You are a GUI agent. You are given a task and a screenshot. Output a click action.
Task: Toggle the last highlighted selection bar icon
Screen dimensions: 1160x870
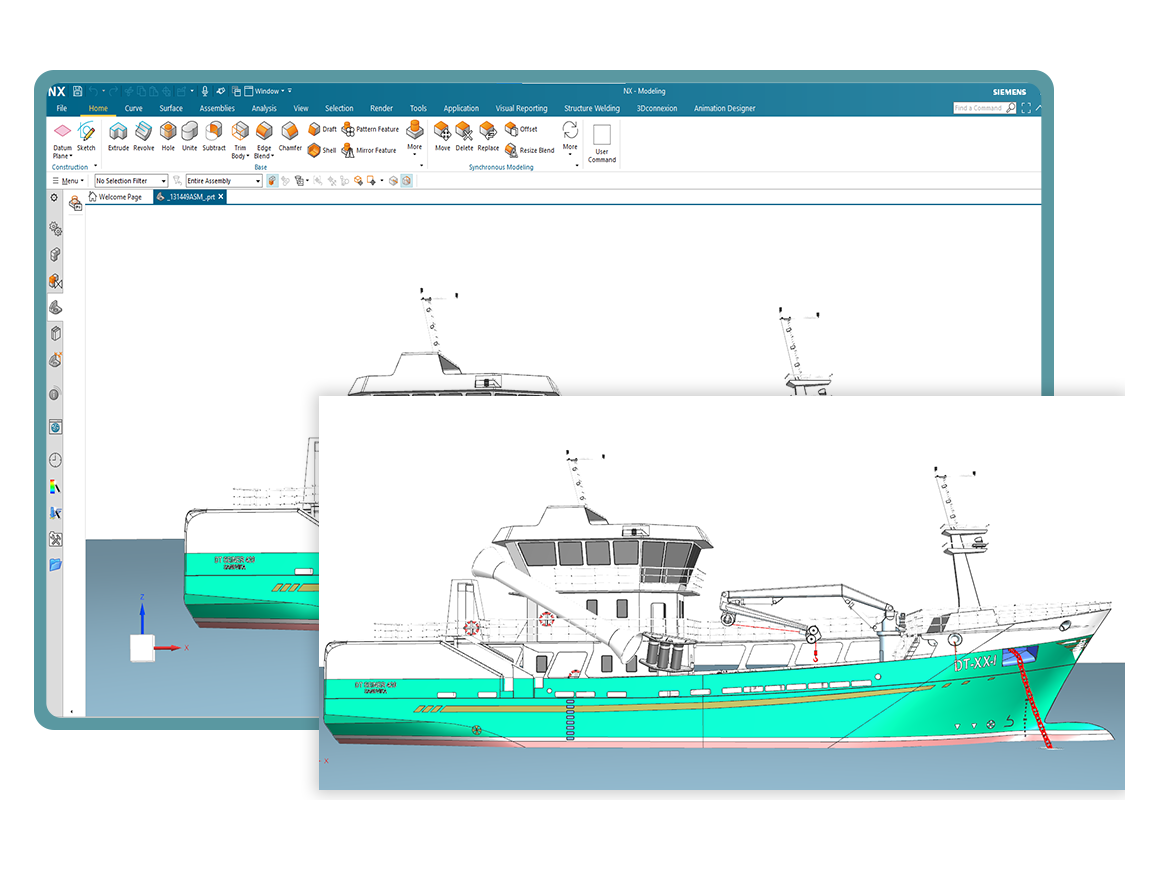tap(406, 181)
